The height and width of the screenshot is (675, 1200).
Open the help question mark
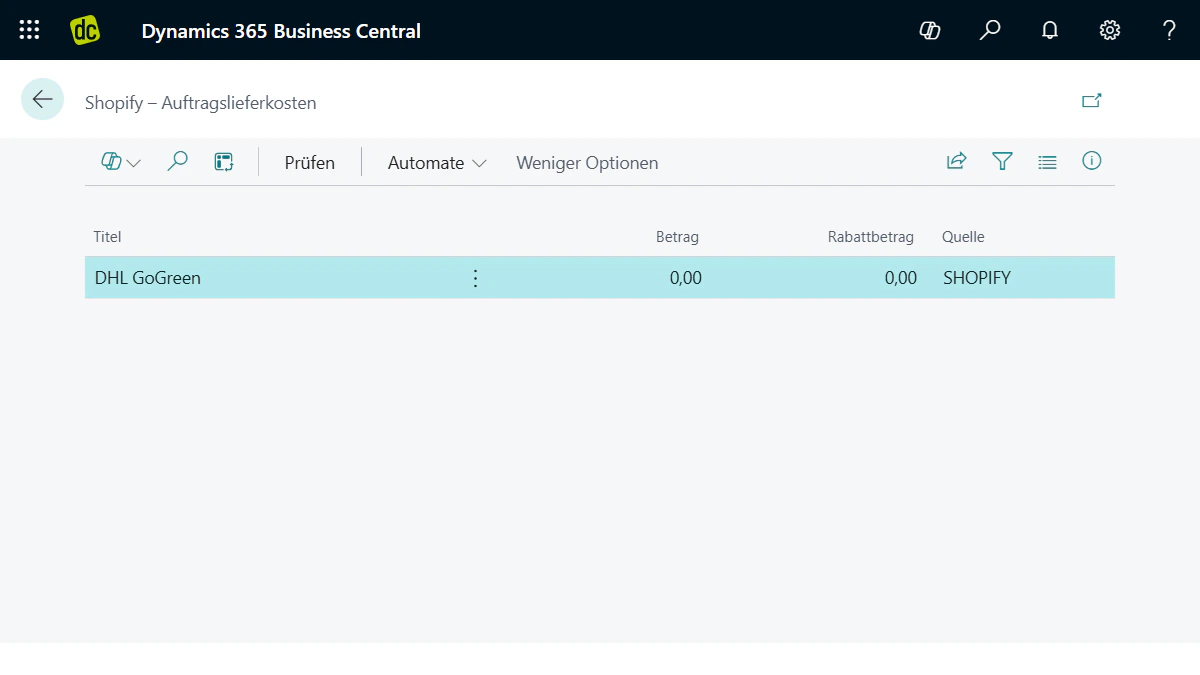coord(1169,30)
